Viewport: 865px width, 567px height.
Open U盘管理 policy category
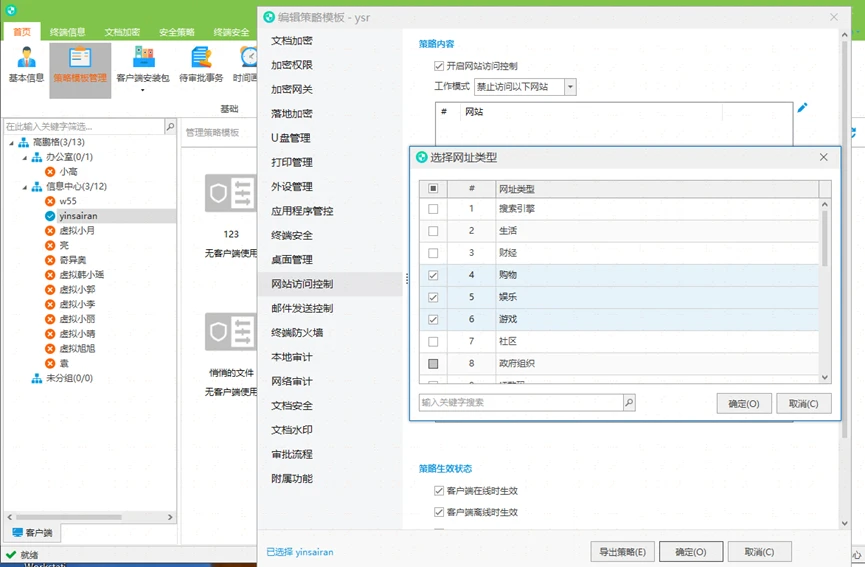[291, 138]
